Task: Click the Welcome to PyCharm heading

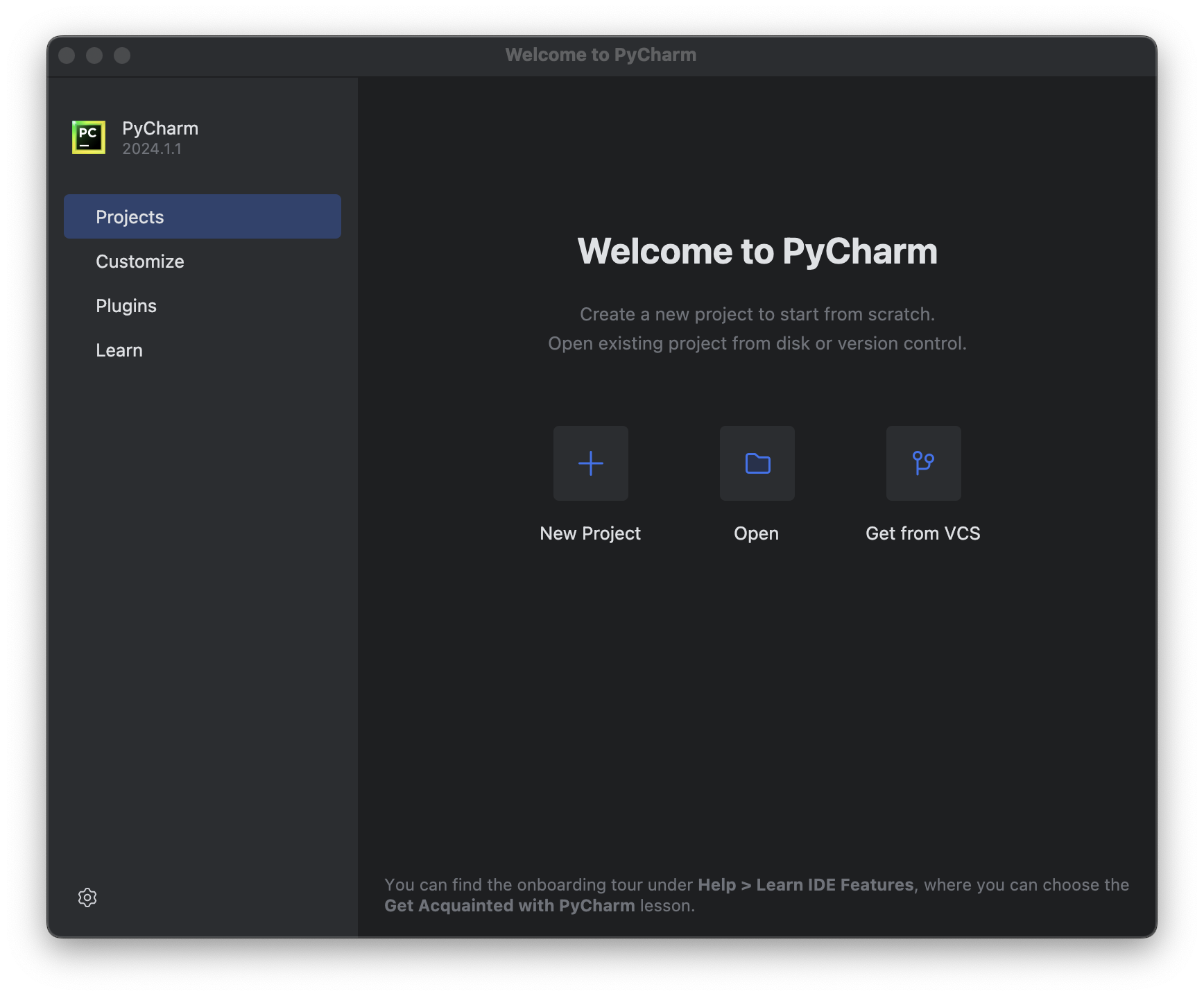Action: [757, 251]
